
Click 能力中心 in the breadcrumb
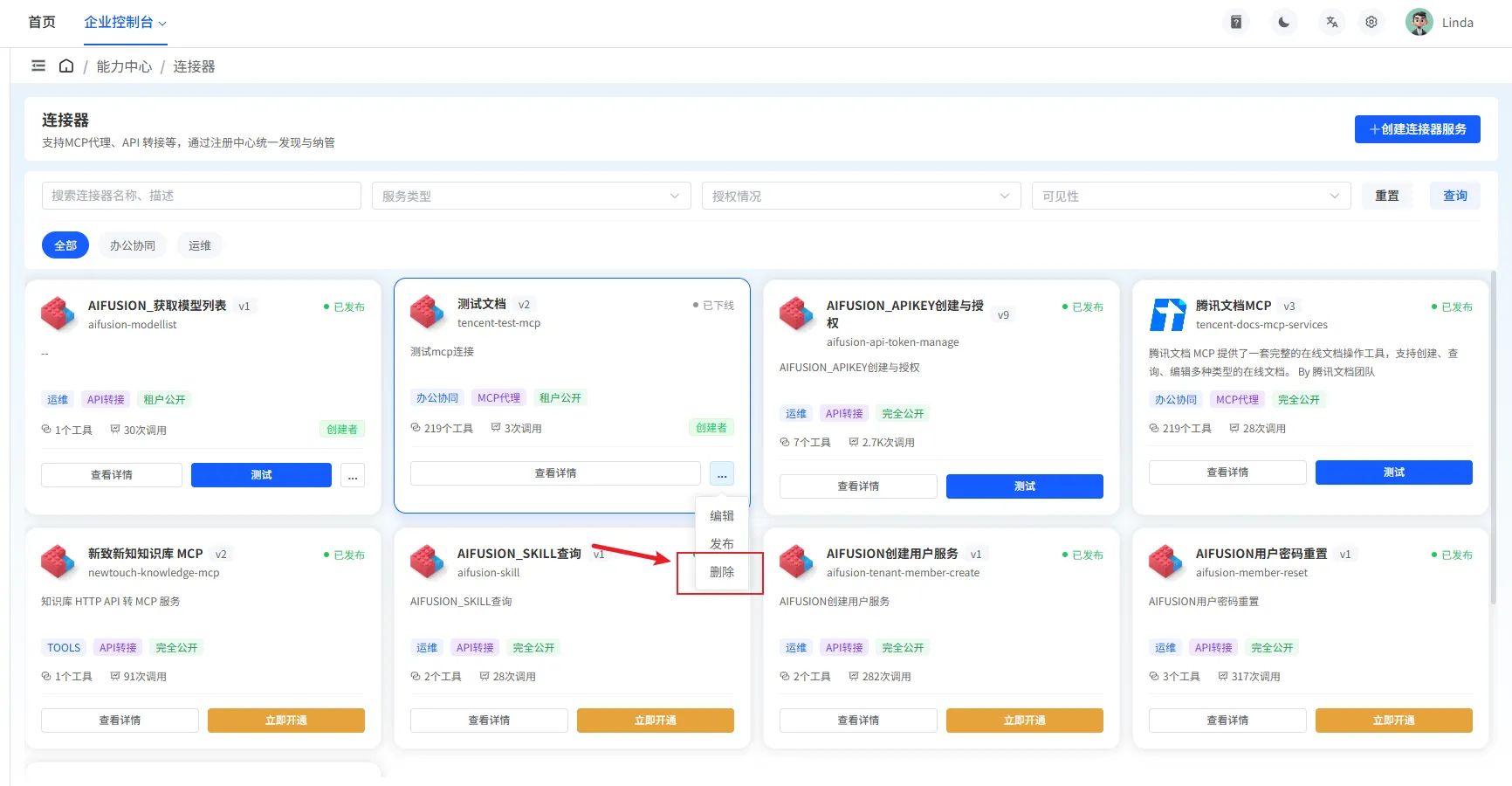coord(124,66)
